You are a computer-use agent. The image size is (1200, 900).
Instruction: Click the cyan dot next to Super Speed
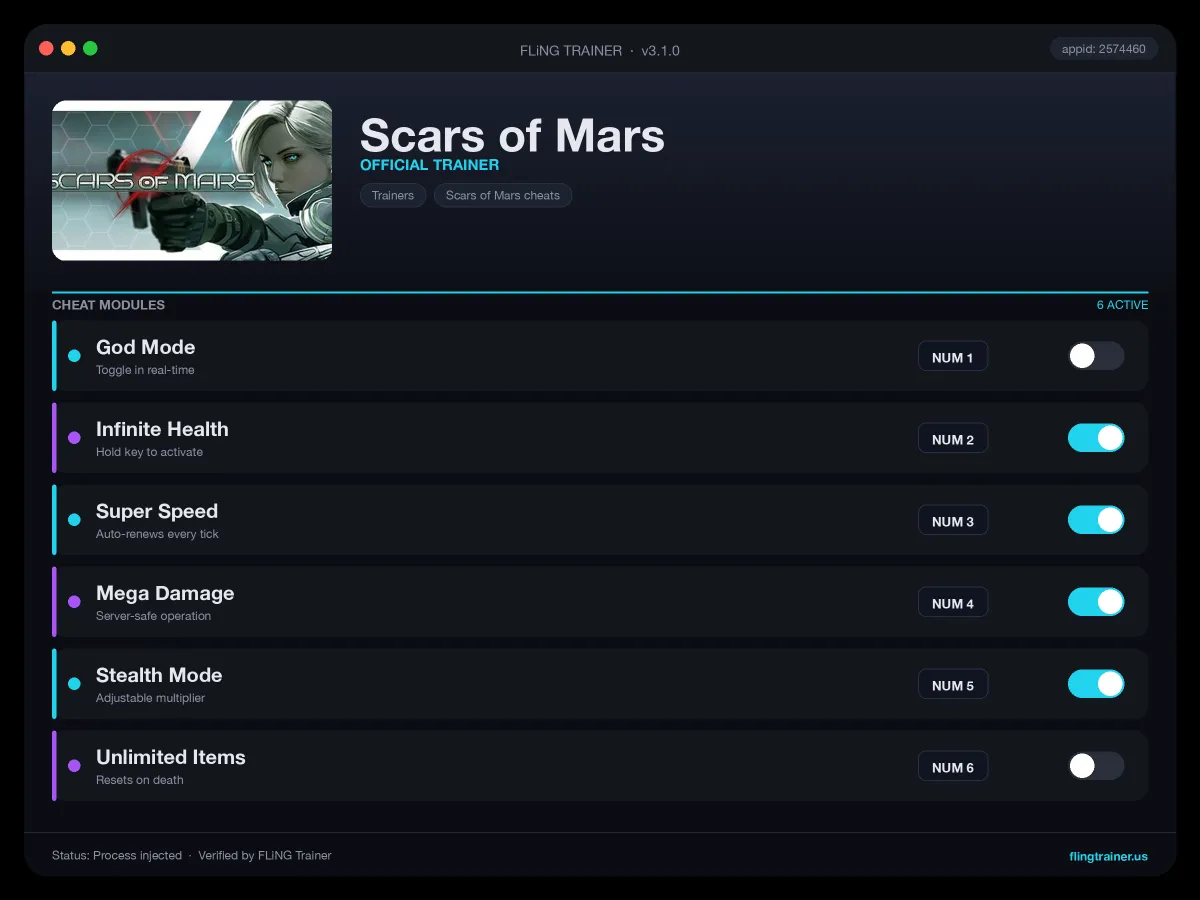pos(74,520)
